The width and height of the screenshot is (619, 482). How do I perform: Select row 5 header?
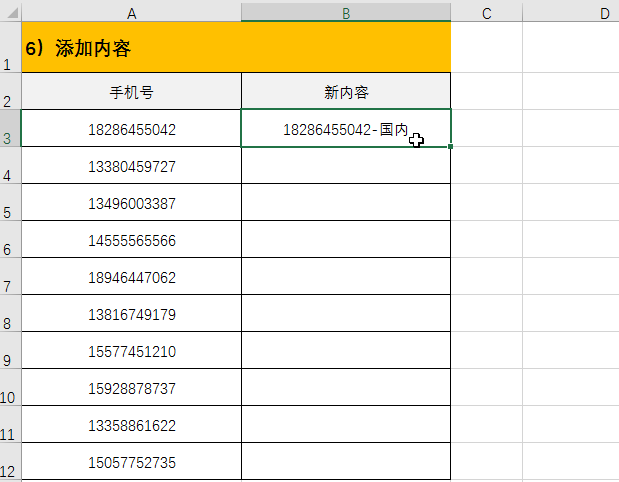[x=10, y=202]
